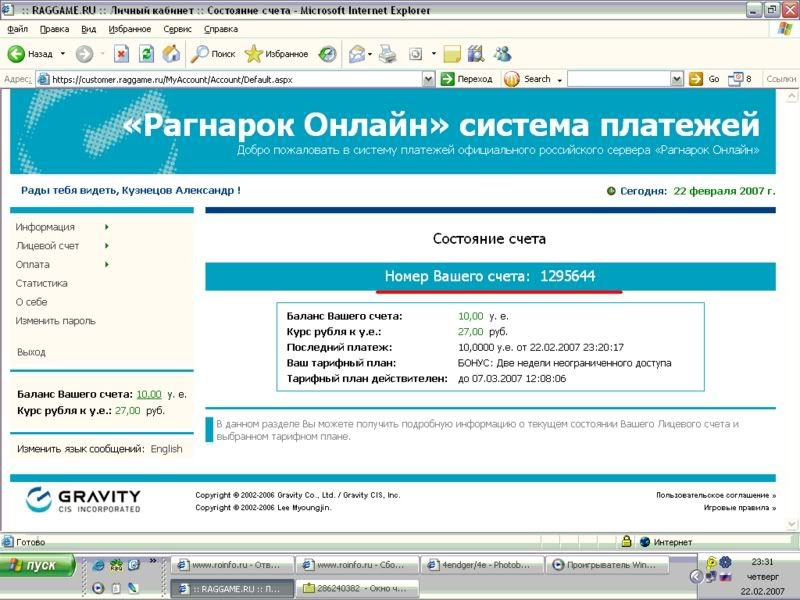Expand the Лицевой счет submenu arrow

click(107, 245)
